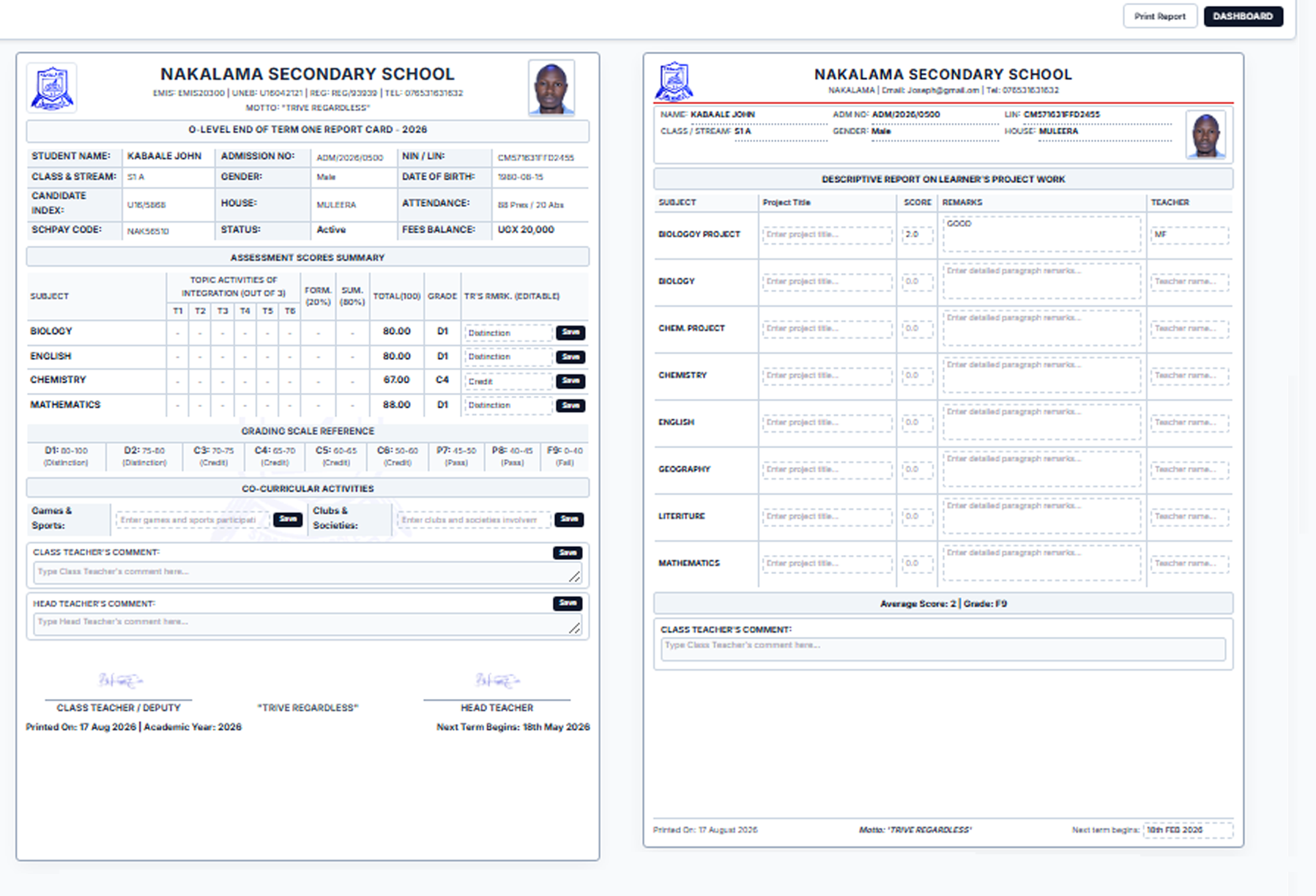Save the Biology teacher's remark
The height and width of the screenshot is (896, 1316).
570,332
